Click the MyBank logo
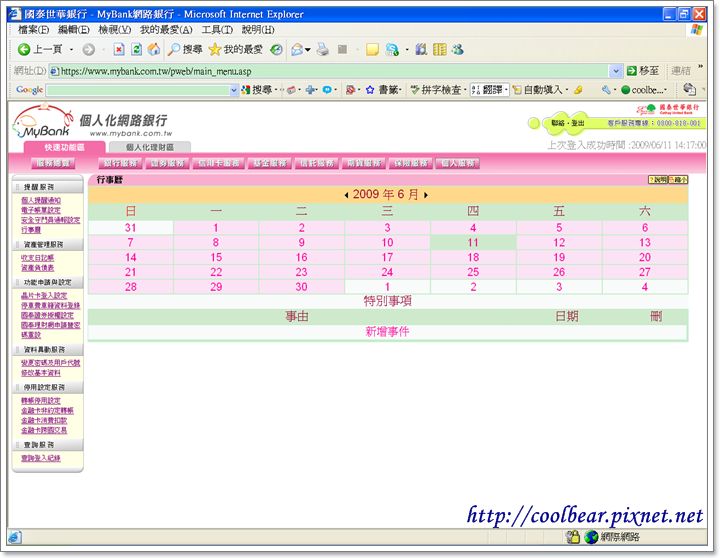This screenshot has width=720, height=558. 44,121
